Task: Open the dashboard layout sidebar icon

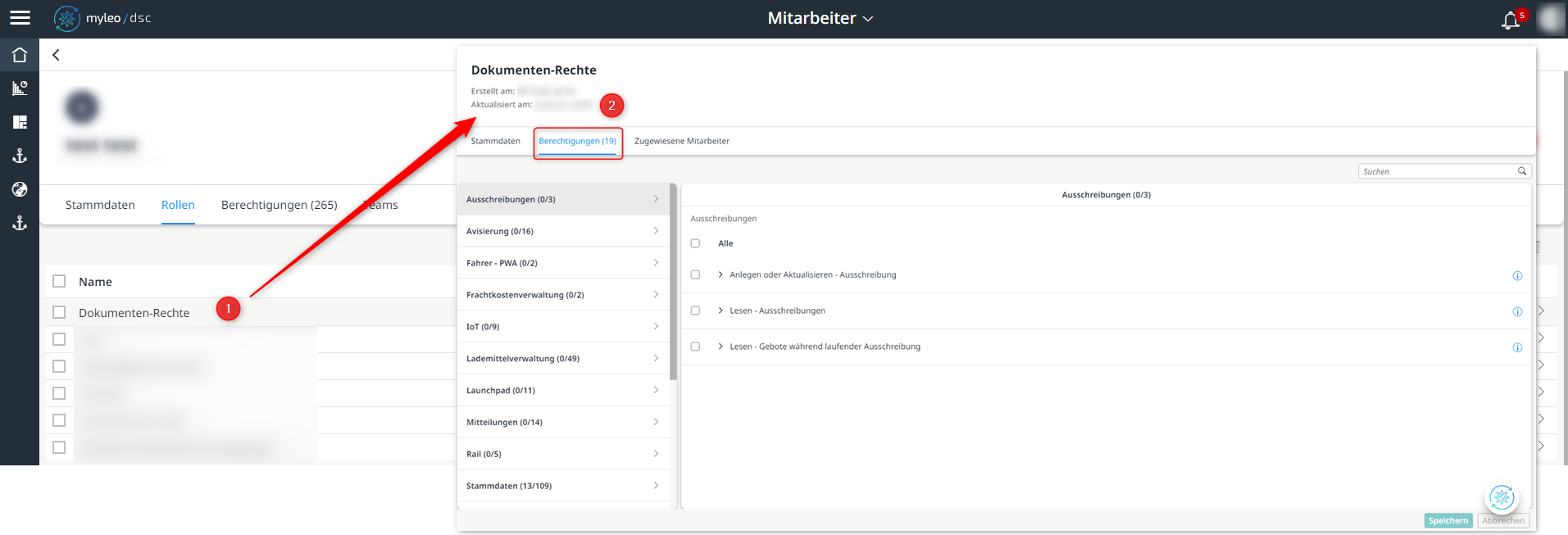Action: coord(20,122)
